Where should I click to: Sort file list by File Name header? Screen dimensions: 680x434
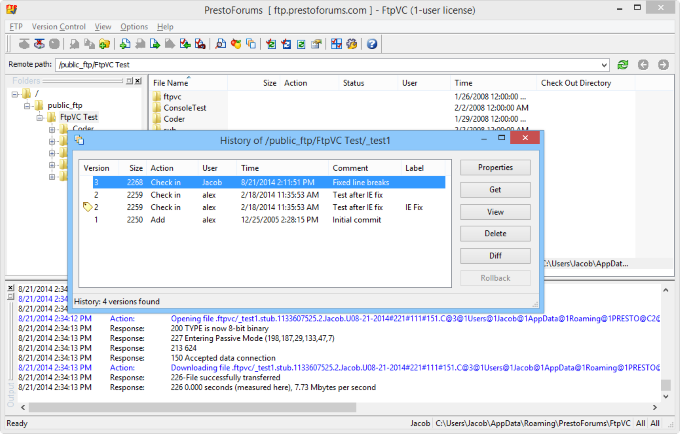(189, 83)
